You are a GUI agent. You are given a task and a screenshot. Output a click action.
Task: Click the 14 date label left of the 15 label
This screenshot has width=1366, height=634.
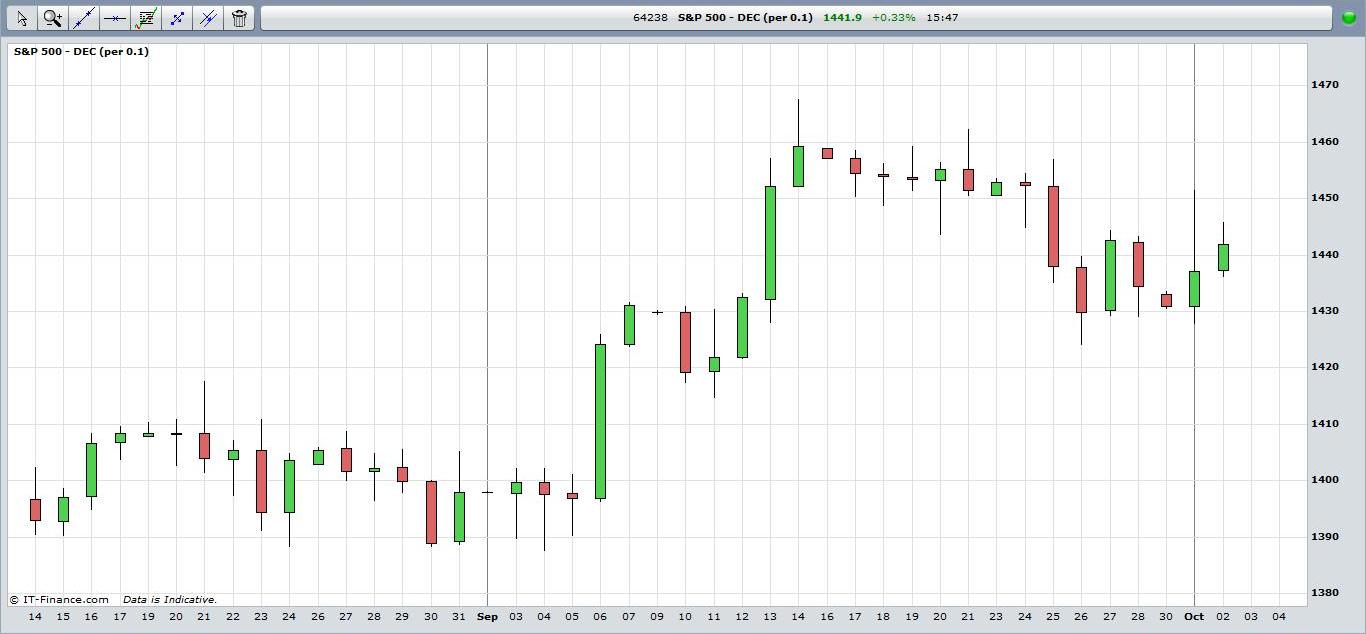click(35, 617)
